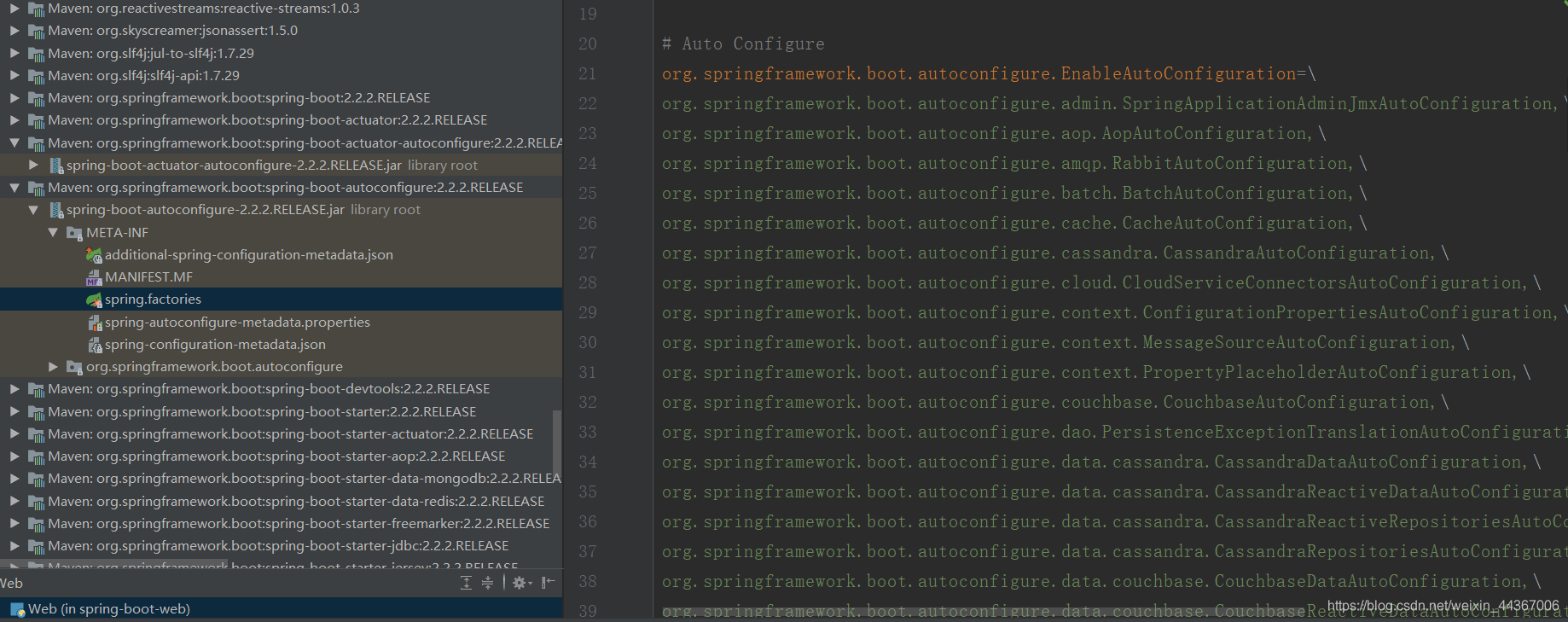Expand the spring-boot-devtools library arrow

pos(15,389)
